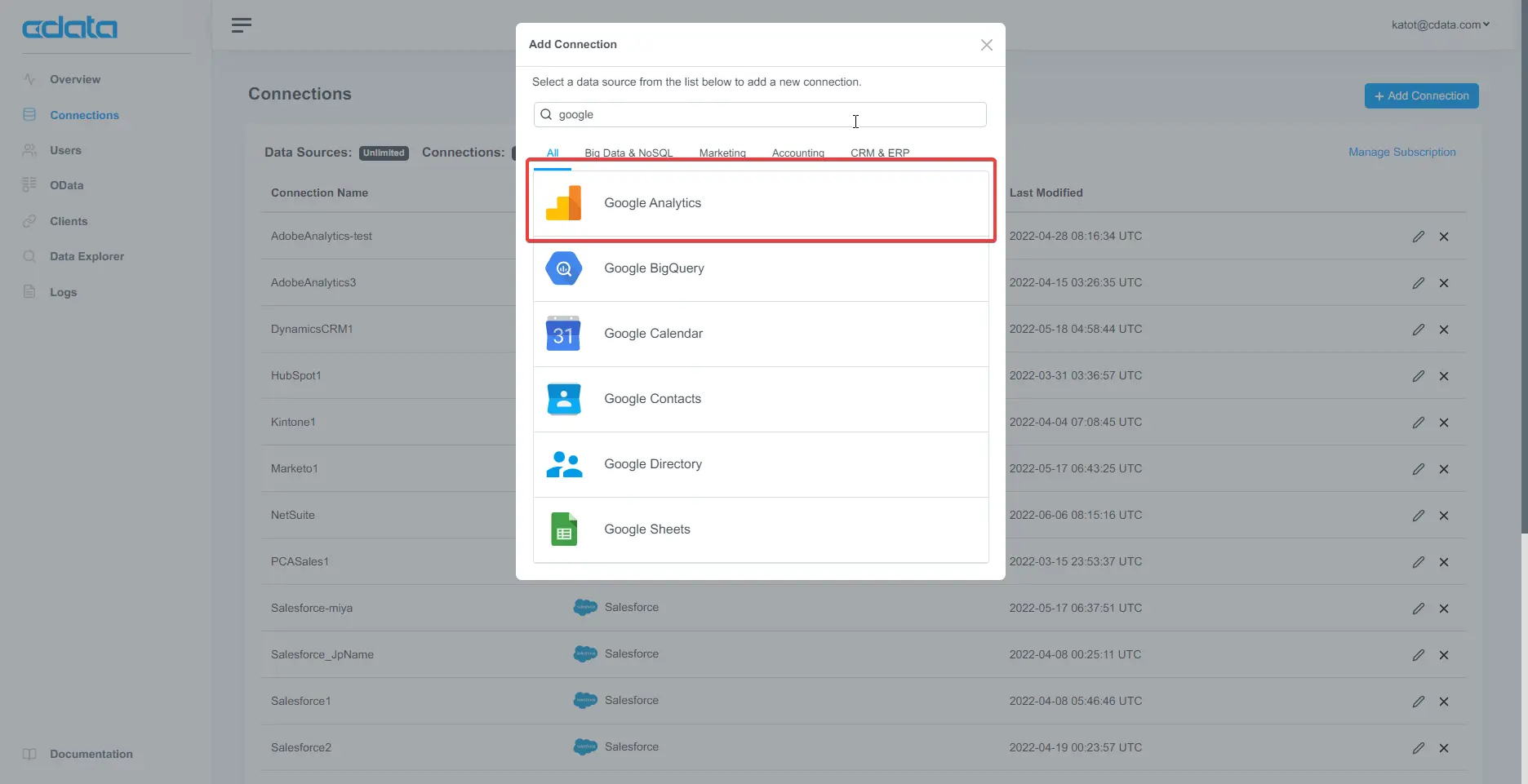Click the Google Sheets label
This screenshot has width=1528, height=784.
click(x=647, y=529)
